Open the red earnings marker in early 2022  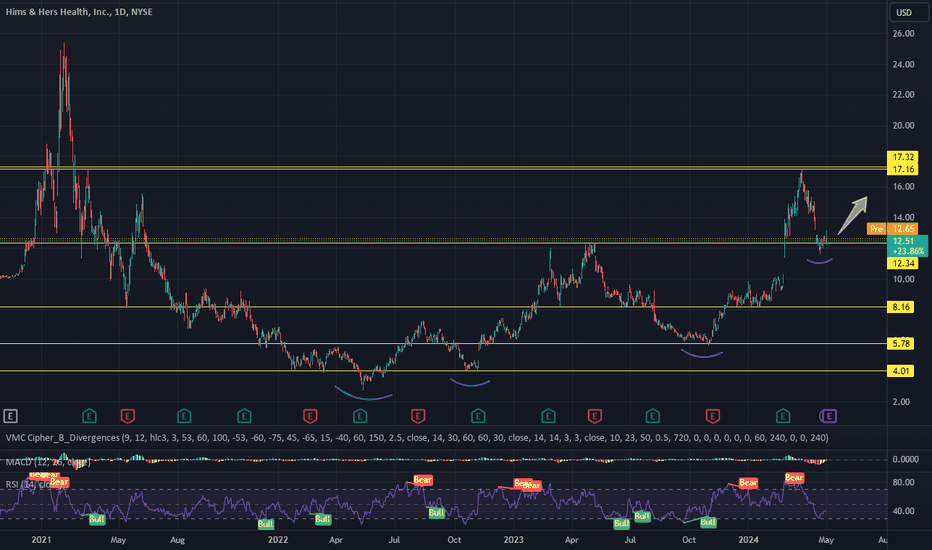[x=310, y=416]
